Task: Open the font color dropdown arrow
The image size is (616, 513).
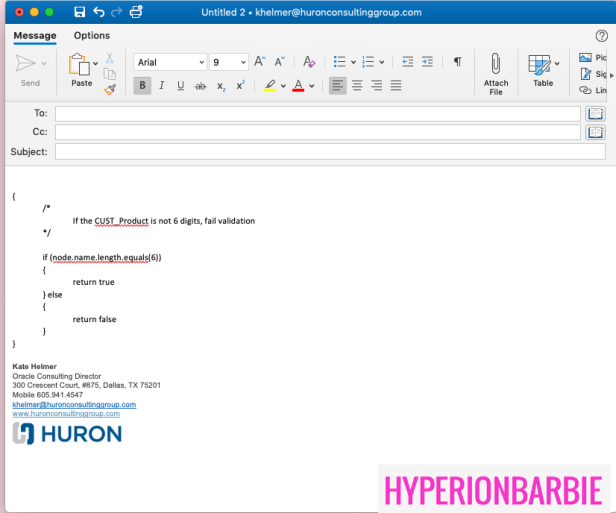Action: [312, 86]
